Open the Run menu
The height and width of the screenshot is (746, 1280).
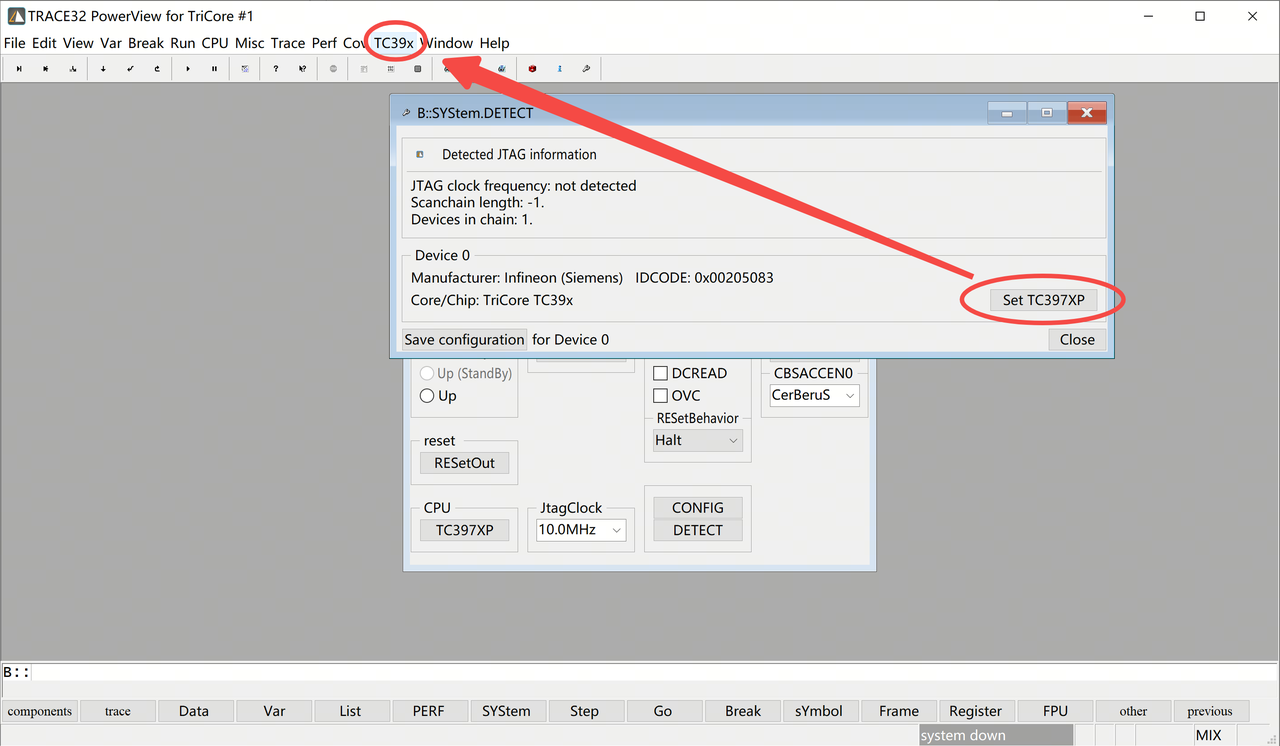[183, 43]
